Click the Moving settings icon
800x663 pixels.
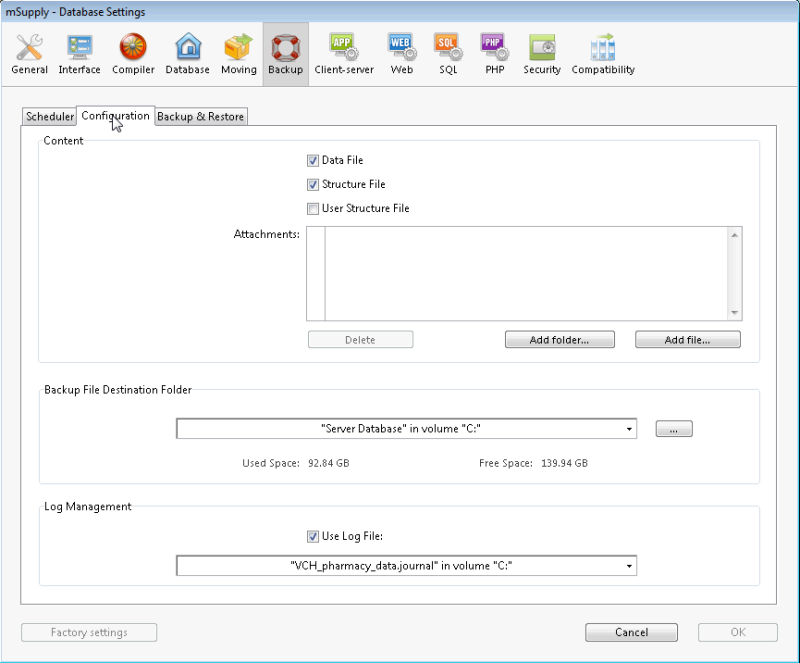[x=238, y=52]
